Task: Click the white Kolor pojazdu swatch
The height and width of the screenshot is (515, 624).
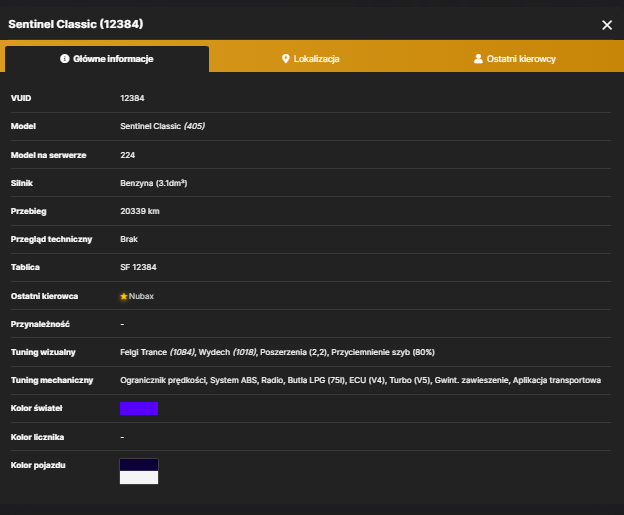Action: [139, 478]
